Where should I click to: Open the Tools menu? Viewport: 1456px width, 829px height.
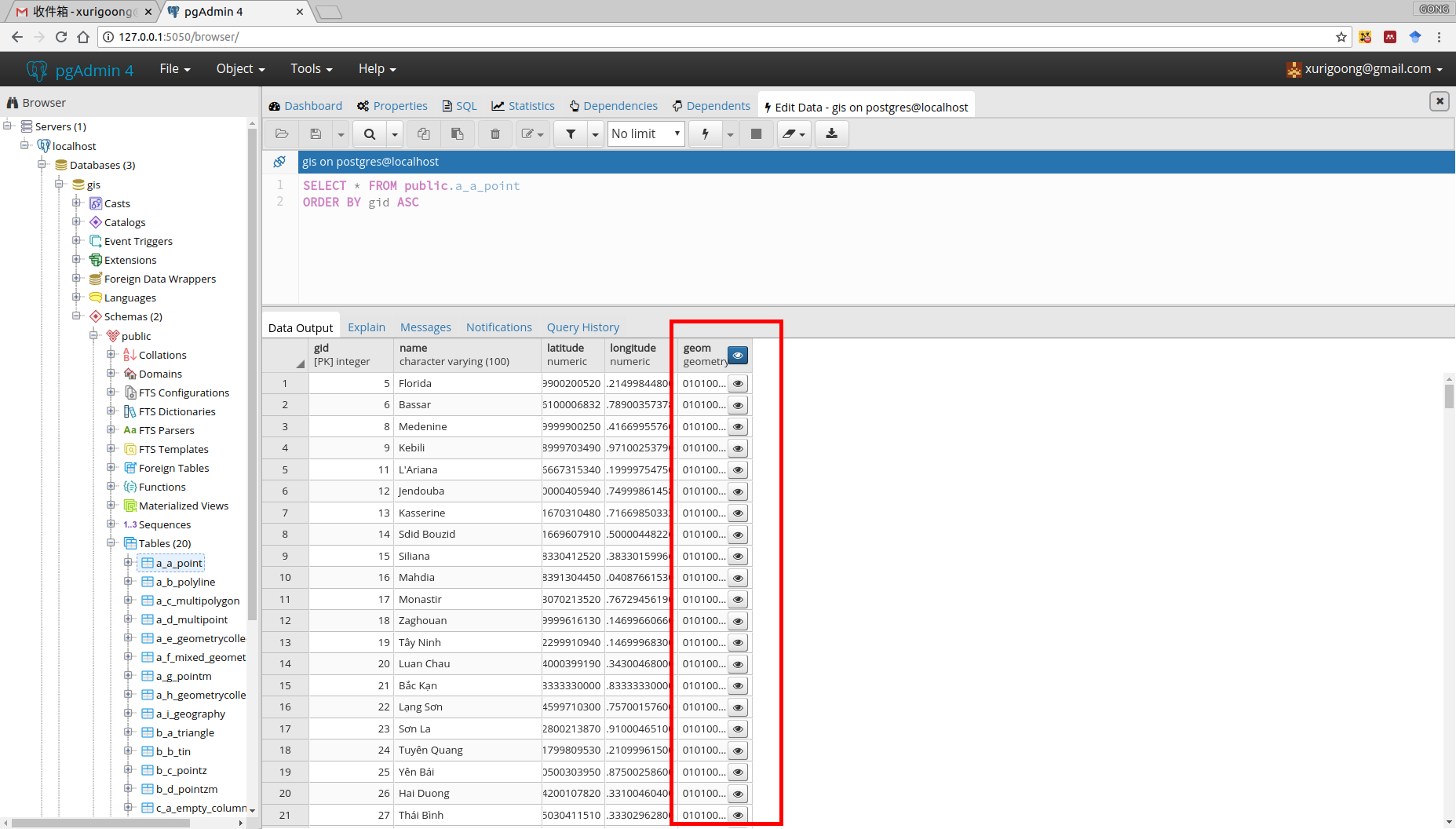click(311, 69)
